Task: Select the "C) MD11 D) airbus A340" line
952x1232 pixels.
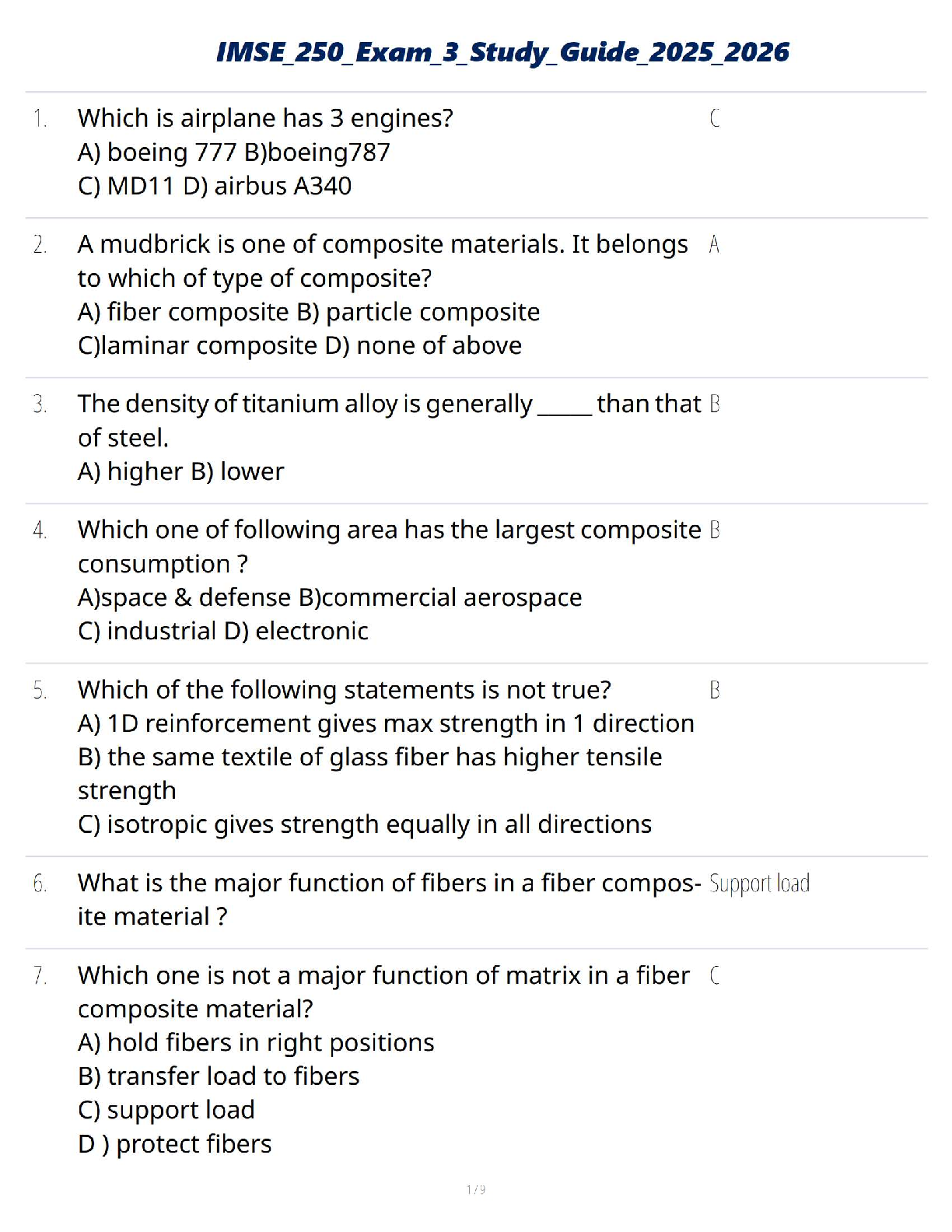Action: point(215,186)
